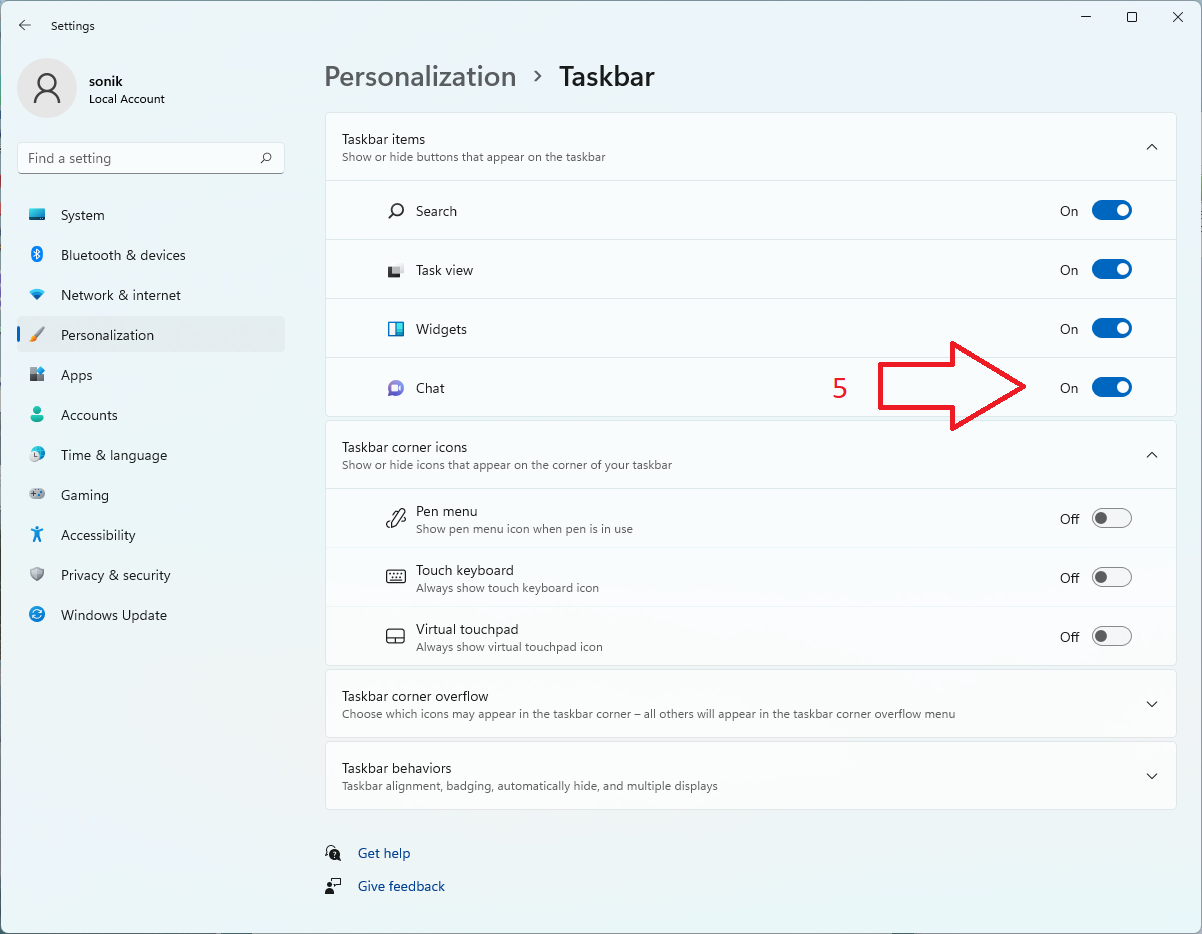The image size is (1202, 934).
Task: Click the Personalization breadcrumb heading
Action: pos(420,77)
